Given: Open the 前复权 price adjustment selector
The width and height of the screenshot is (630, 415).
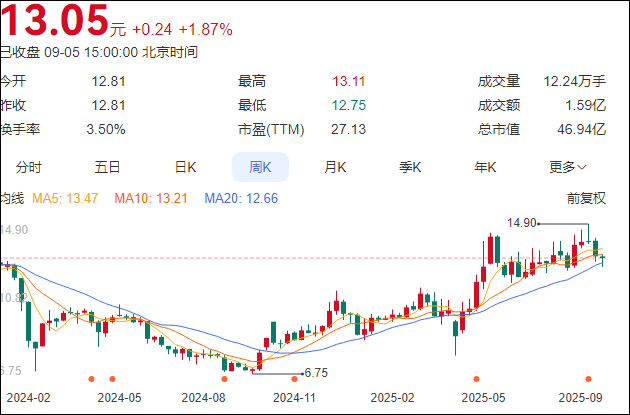Looking at the screenshot, I should click(x=586, y=198).
